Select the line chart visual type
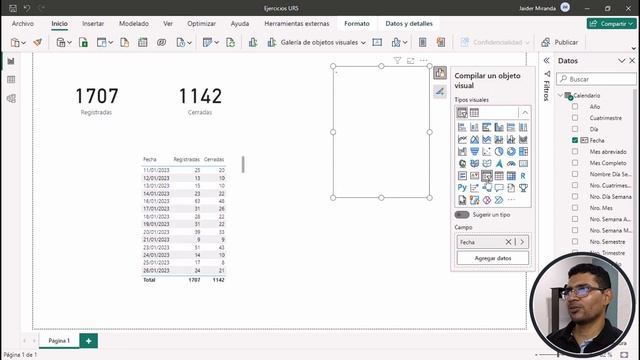The image size is (640, 360). coord(462,140)
